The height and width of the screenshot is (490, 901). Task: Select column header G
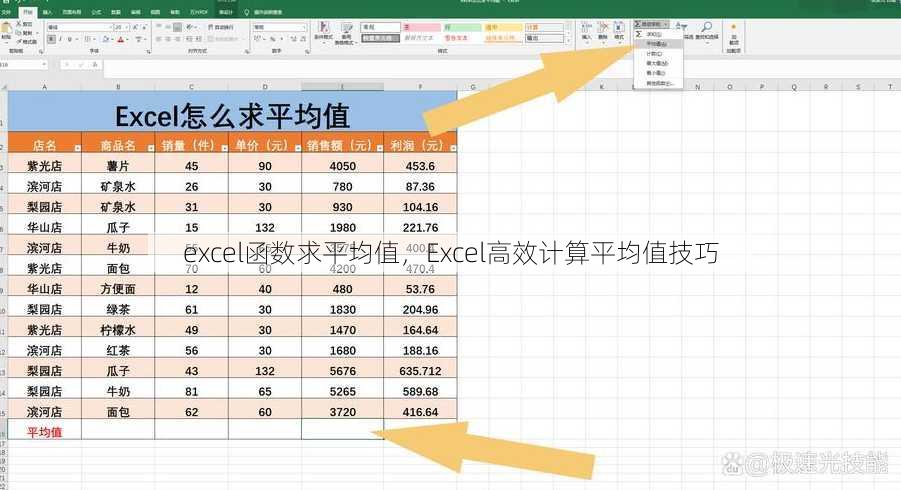472,87
